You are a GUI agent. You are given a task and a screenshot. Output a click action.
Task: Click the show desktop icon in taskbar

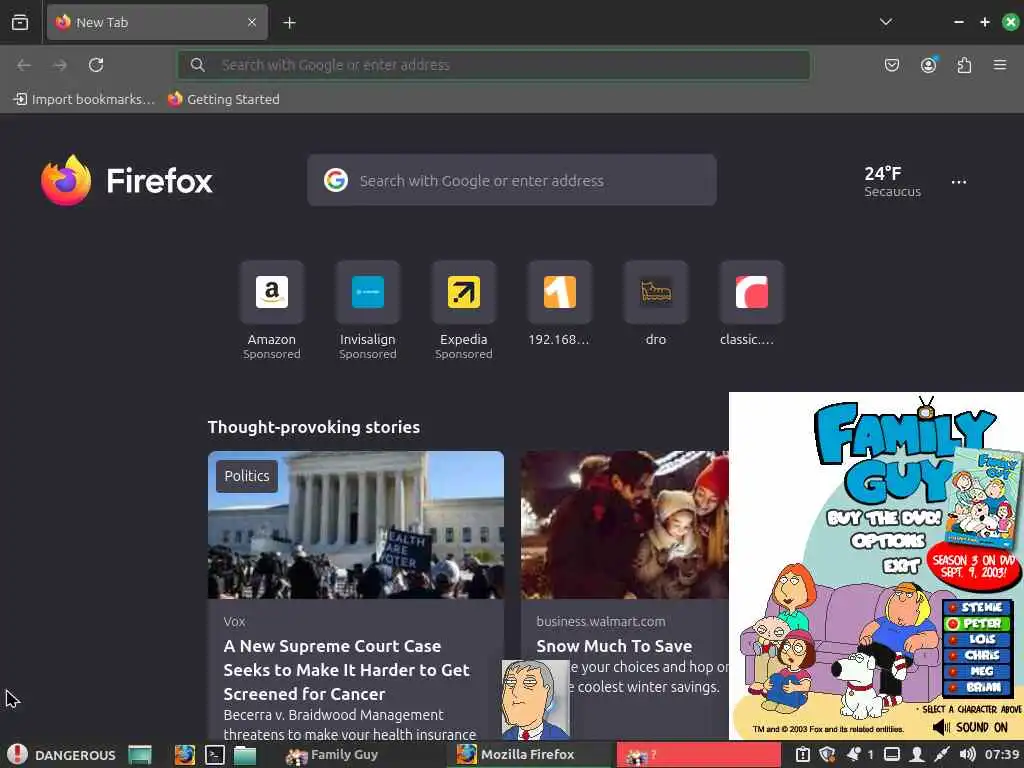[x=140, y=755]
